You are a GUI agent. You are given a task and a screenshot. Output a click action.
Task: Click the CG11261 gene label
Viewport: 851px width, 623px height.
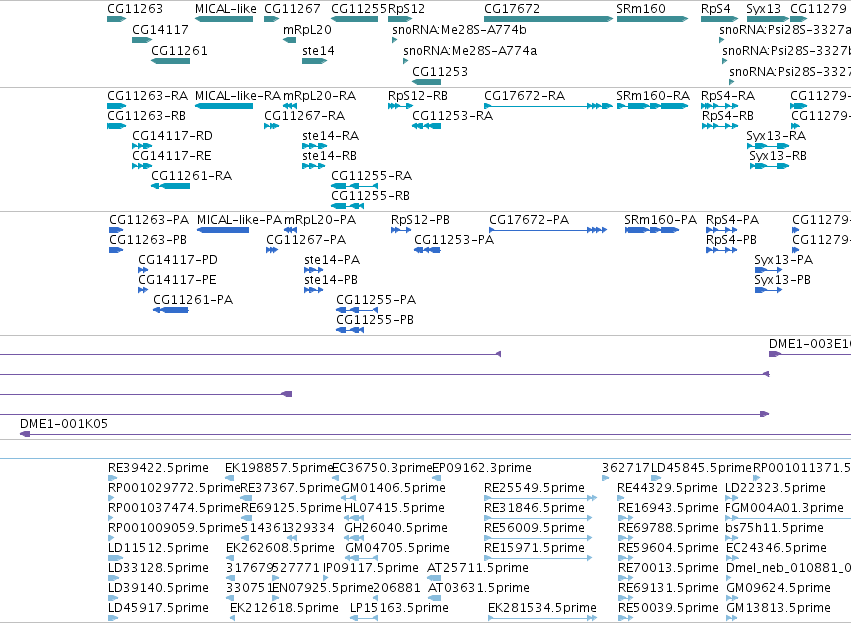point(179,51)
